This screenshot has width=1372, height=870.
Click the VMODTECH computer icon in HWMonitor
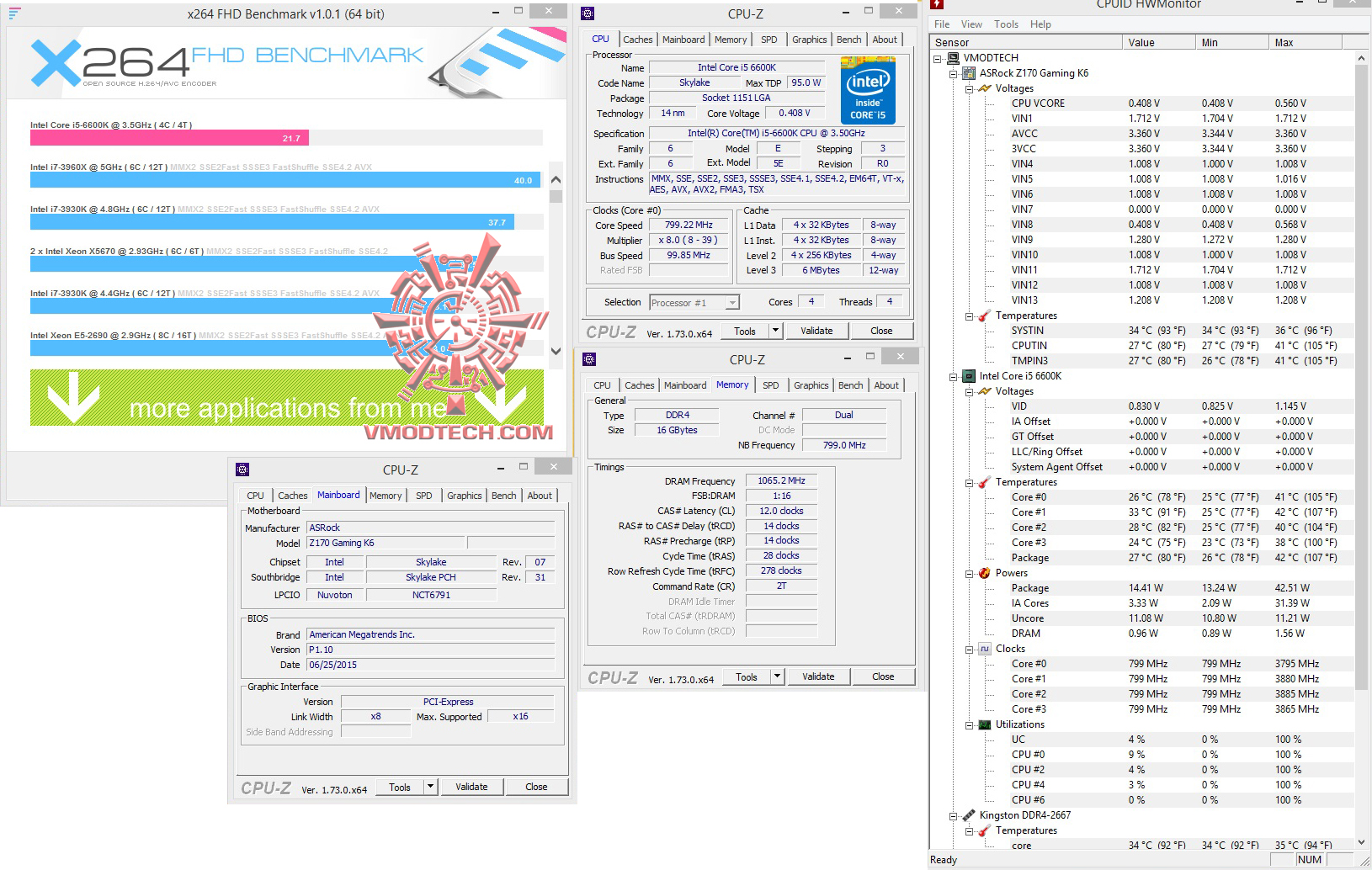953,58
